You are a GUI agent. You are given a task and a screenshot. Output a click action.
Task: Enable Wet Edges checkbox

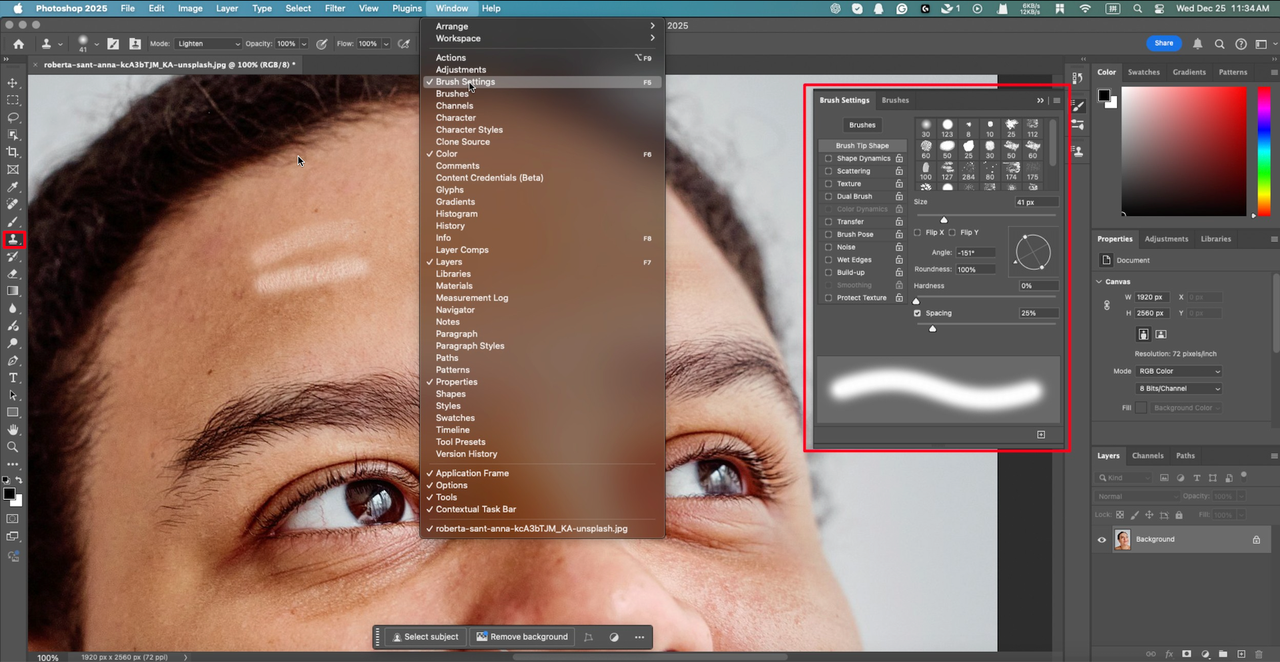tap(828, 260)
